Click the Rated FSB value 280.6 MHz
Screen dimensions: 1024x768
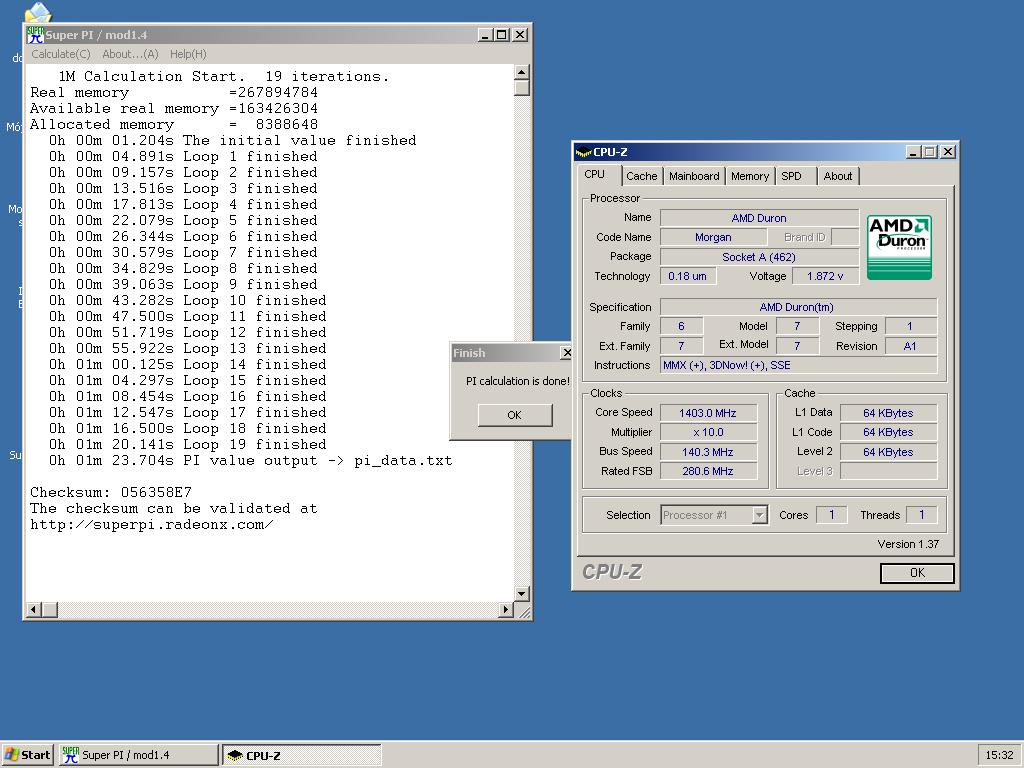708,471
